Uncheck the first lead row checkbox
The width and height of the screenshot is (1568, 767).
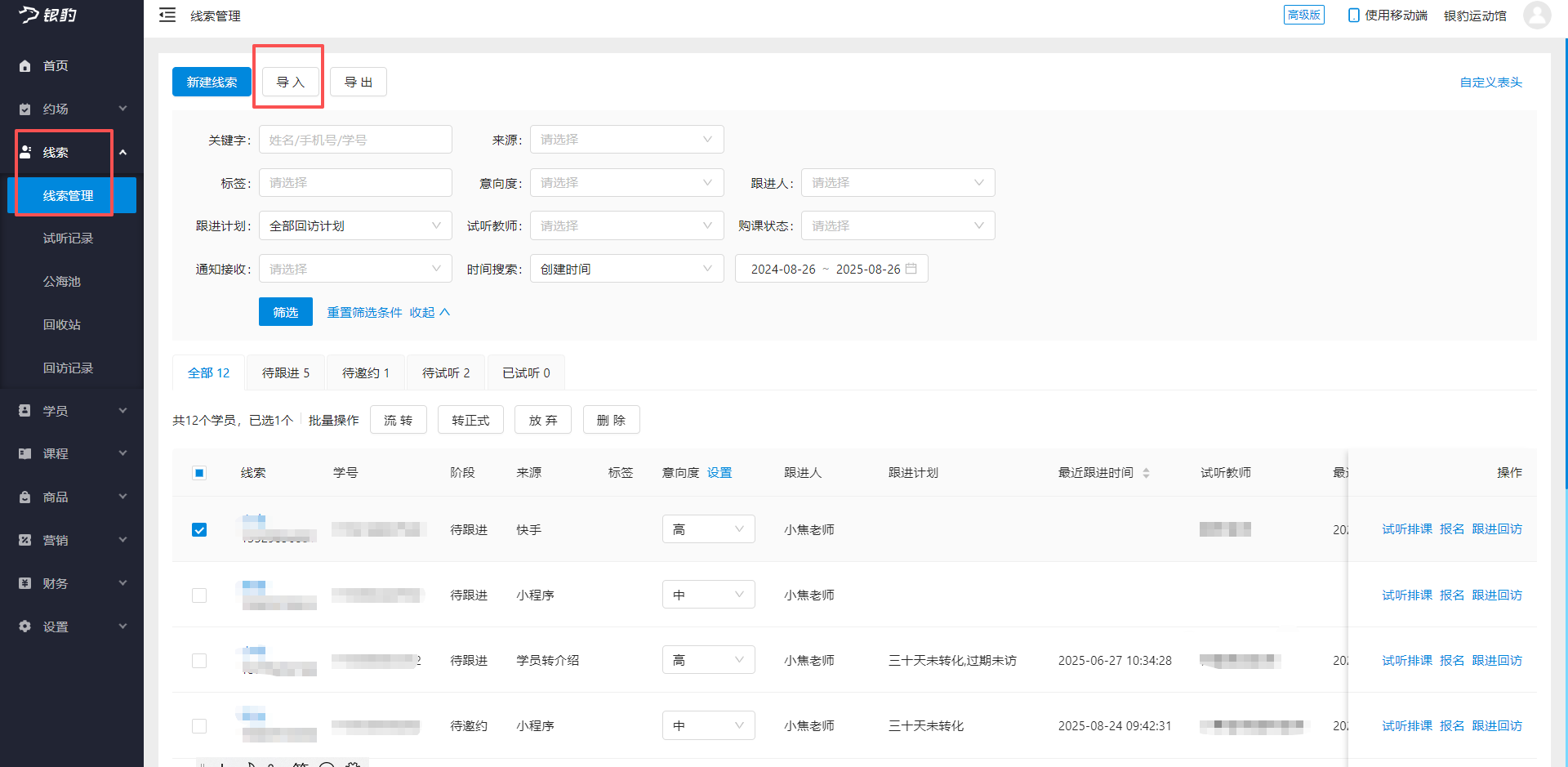[199, 529]
